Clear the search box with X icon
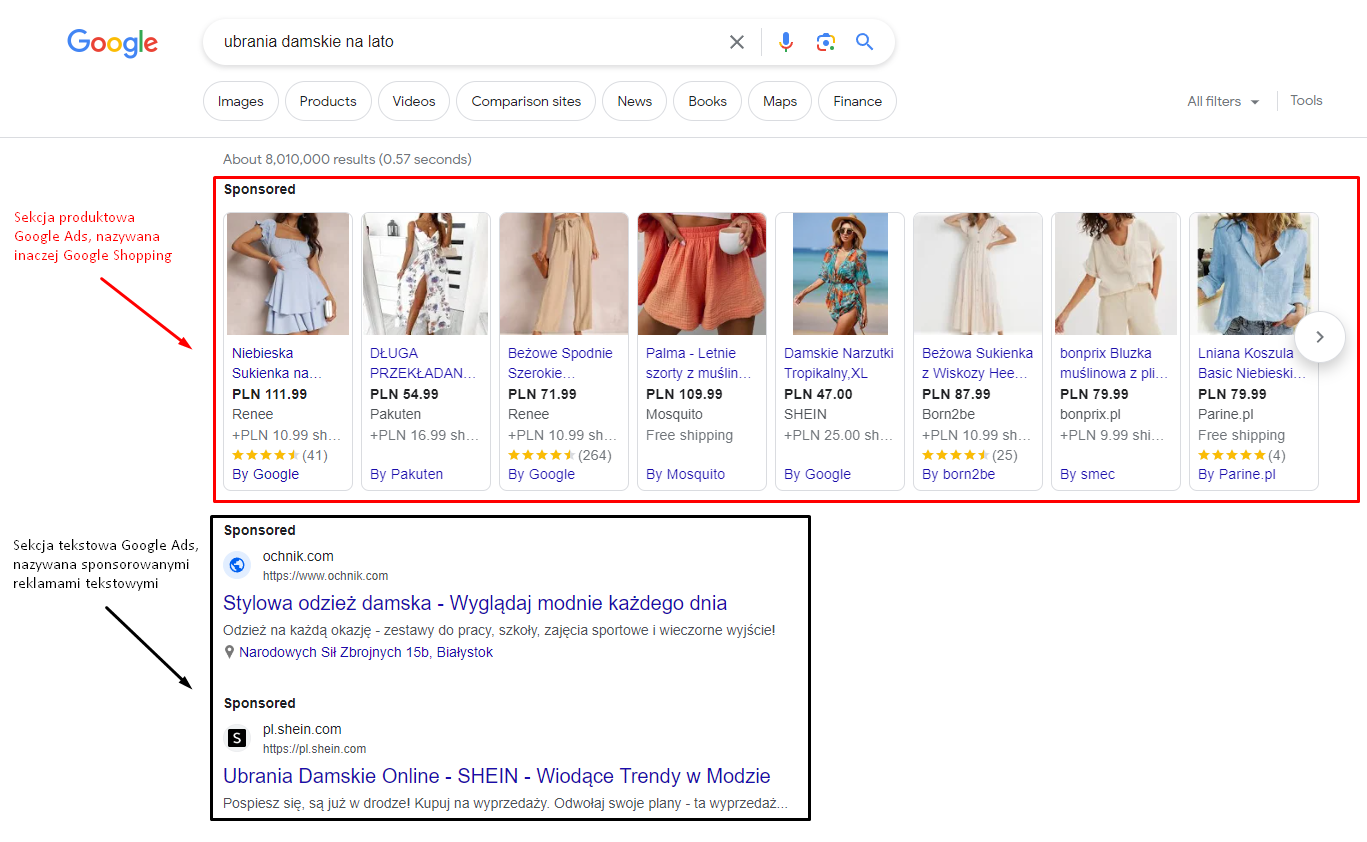This screenshot has height=842, width=1367. tap(737, 42)
